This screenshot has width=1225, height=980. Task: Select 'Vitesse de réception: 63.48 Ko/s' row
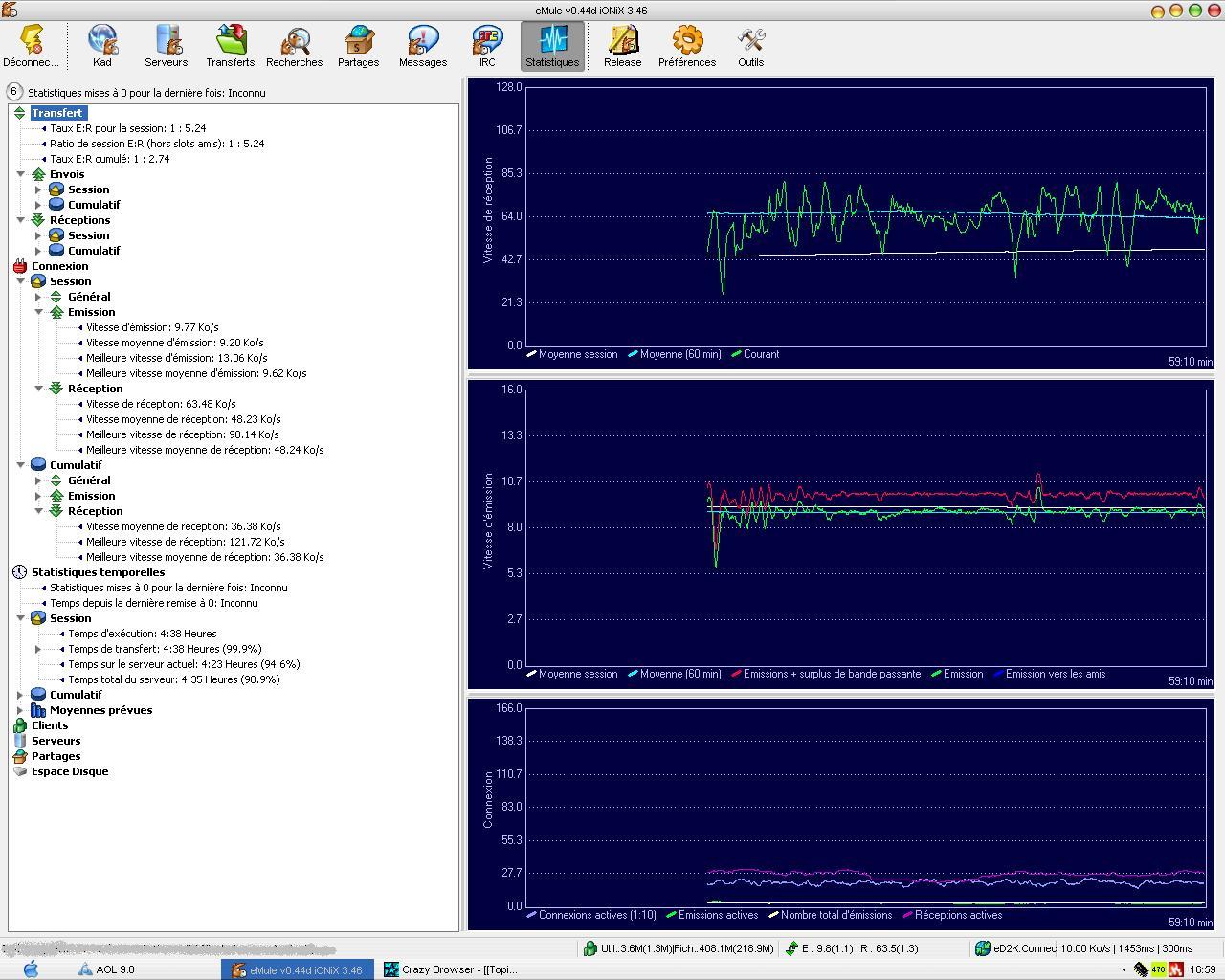(161, 404)
